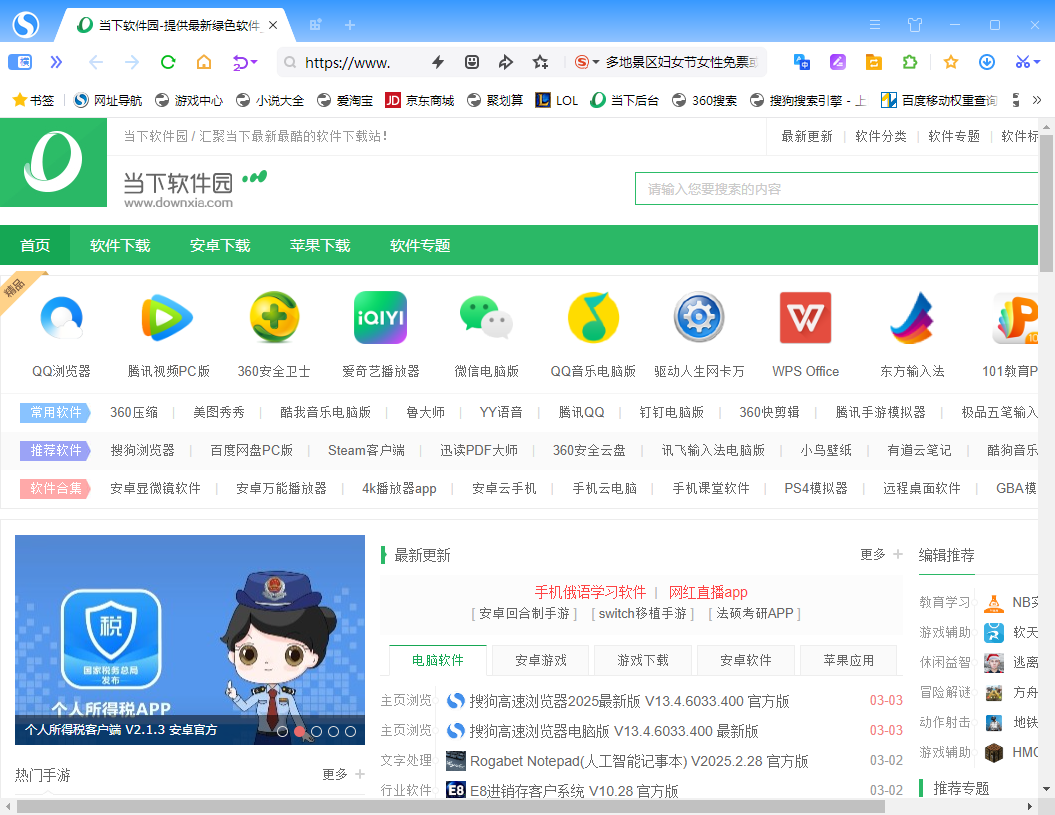Click the 当下软件园 site logo

pyautogui.click(x=53, y=162)
